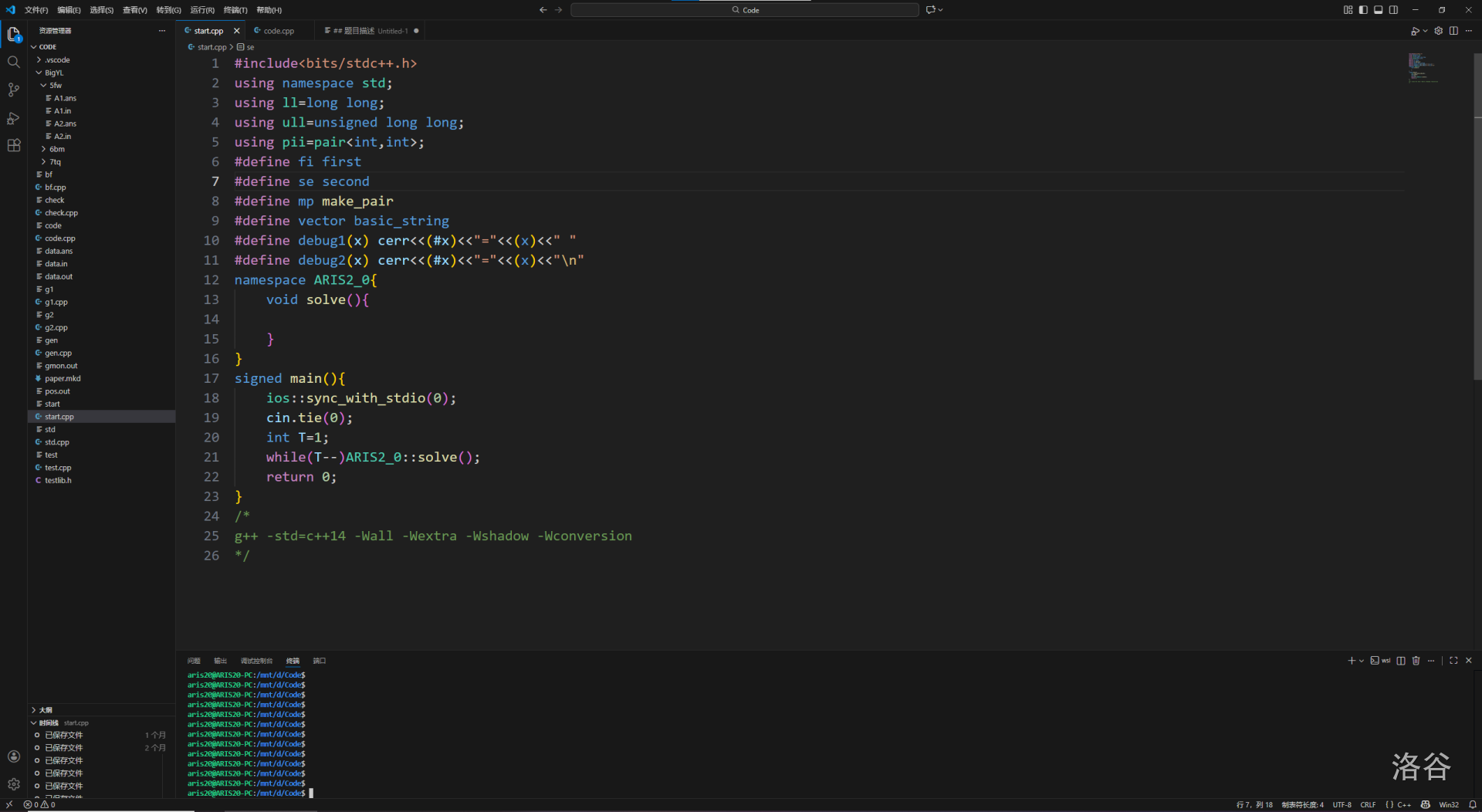Toggle the secondary sidebar visibility

pyautogui.click(x=1393, y=10)
